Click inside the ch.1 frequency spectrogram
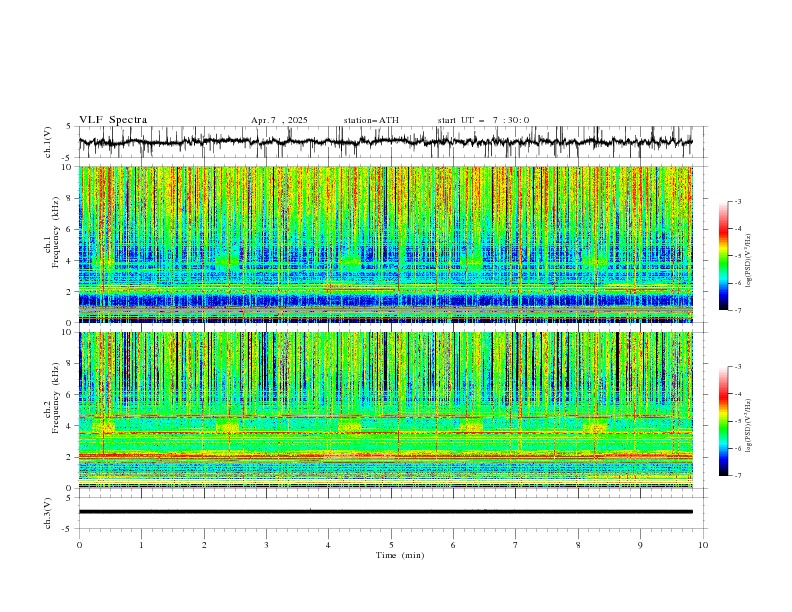Screen dimensions: 792x612 tap(386, 244)
